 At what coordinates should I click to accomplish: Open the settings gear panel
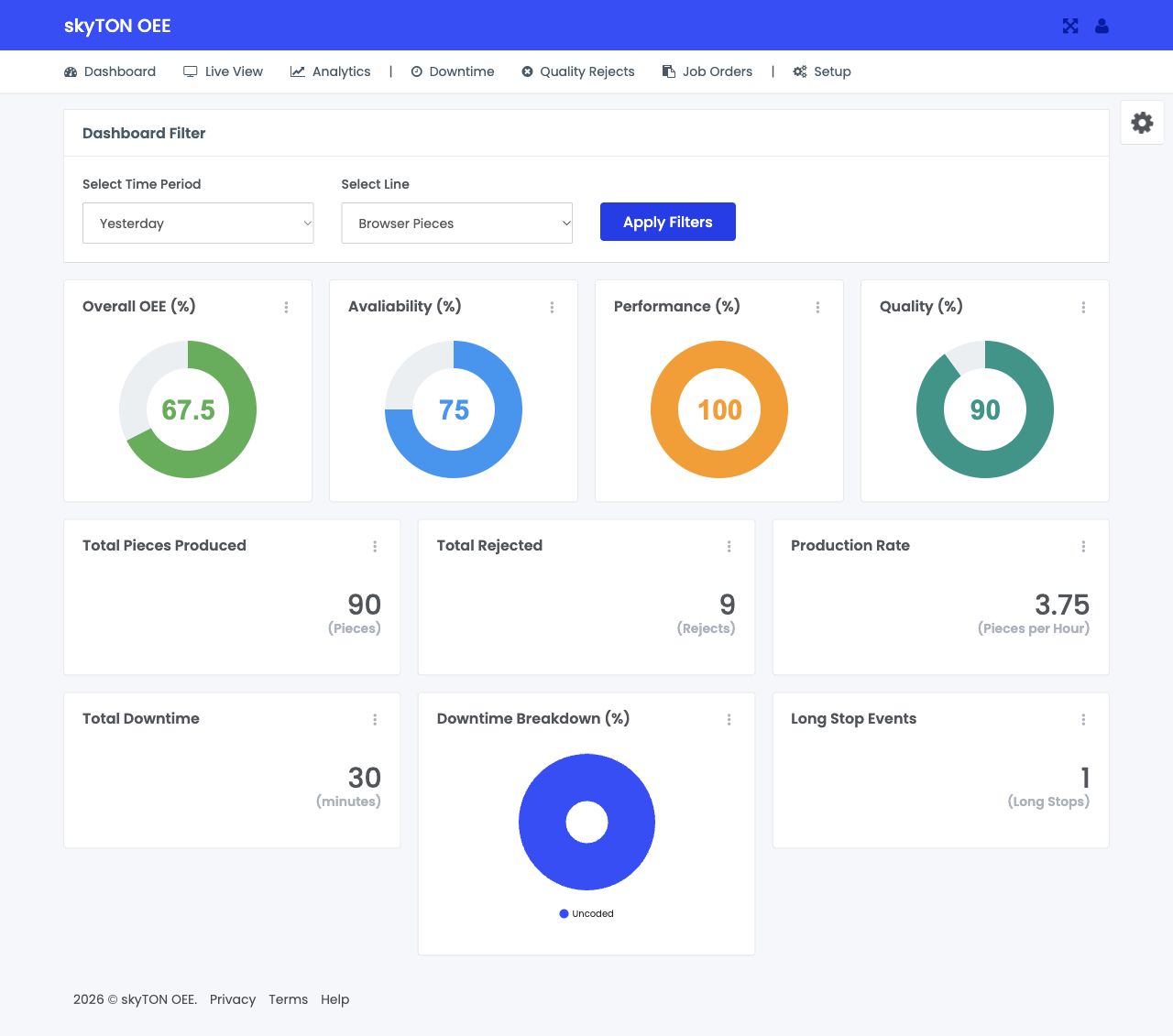coord(1142,123)
